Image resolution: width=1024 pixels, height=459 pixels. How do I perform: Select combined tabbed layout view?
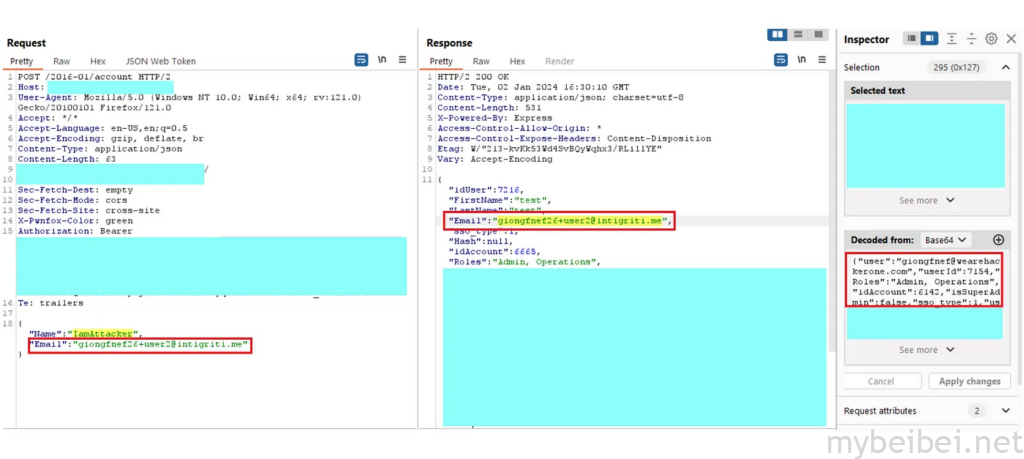point(818,35)
